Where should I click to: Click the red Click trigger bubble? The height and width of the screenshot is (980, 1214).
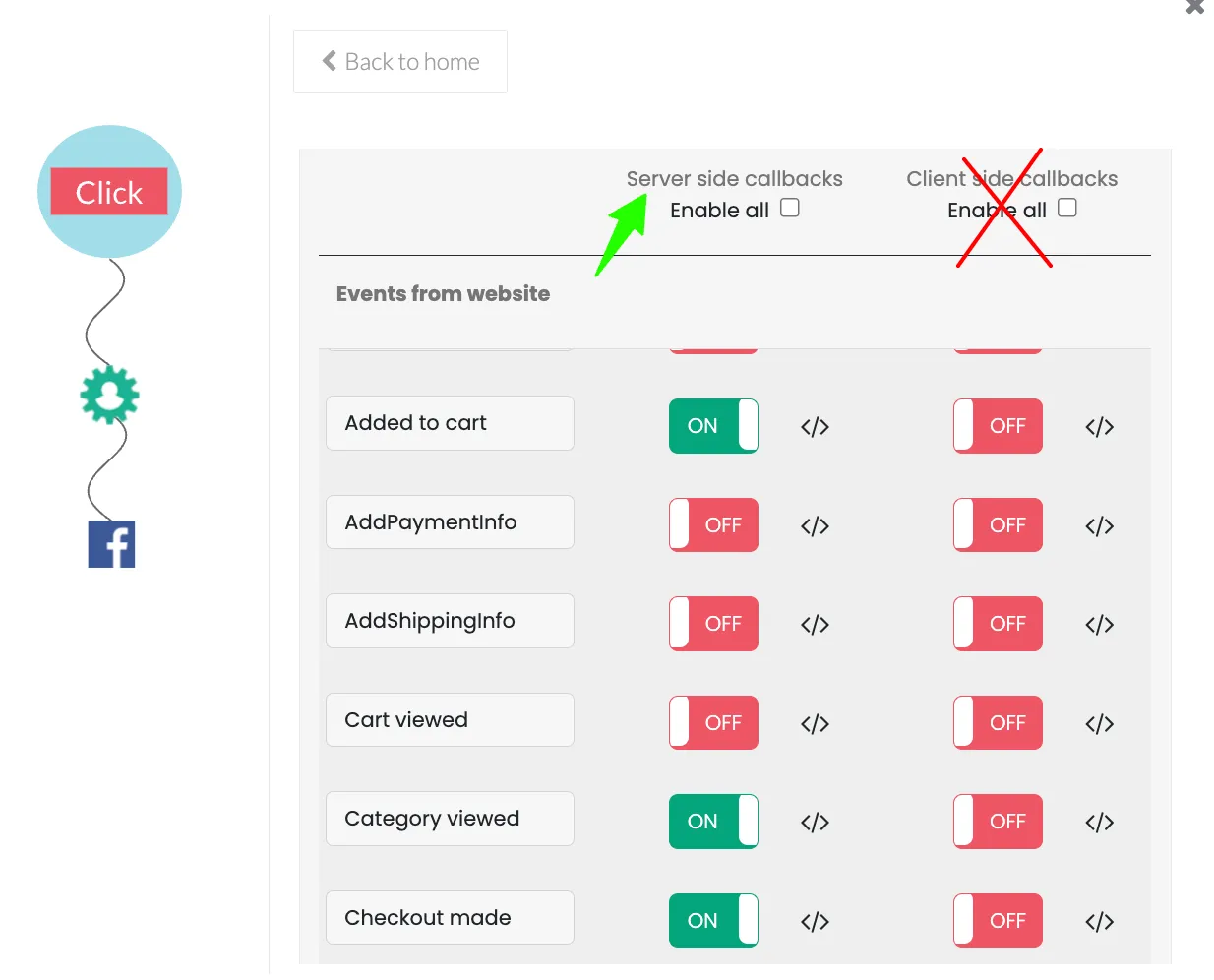coord(109,192)
